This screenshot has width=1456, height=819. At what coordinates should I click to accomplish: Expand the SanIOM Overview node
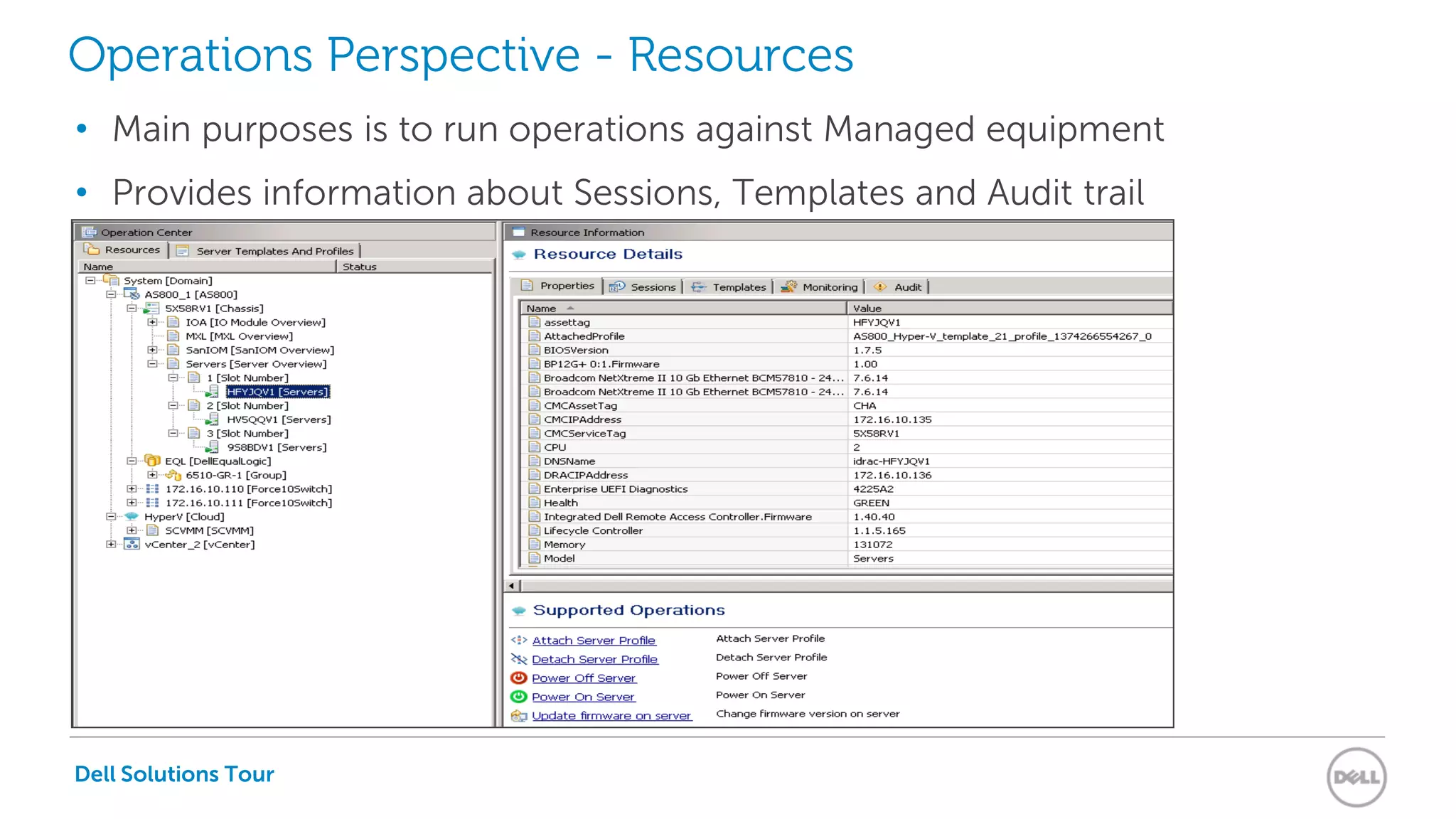tap(152, 350)
